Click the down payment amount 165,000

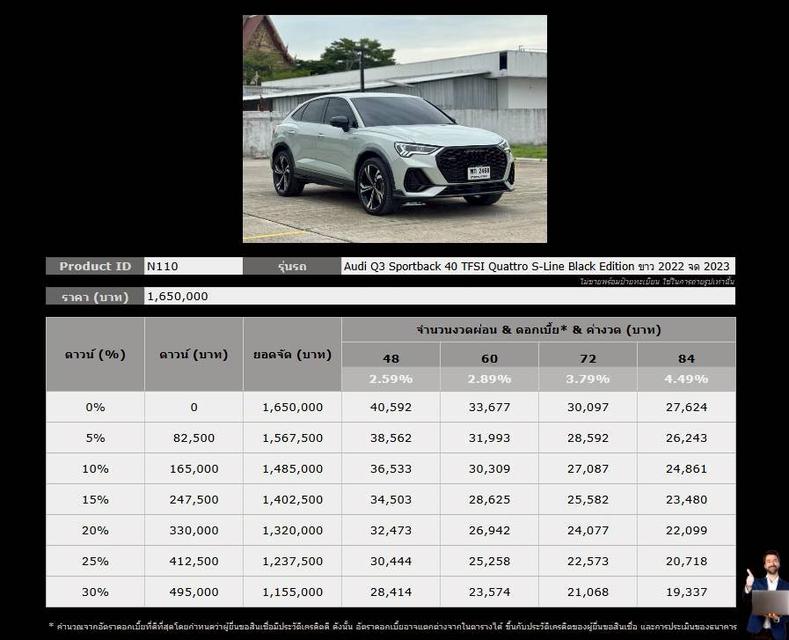[x=194, y=469]
